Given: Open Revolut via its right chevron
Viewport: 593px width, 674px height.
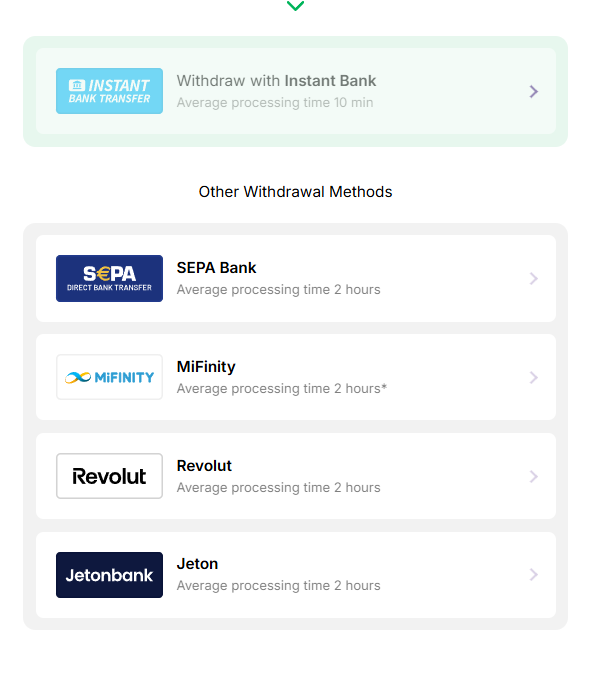Looking at the screenshot, I should [x=533, y=476].
